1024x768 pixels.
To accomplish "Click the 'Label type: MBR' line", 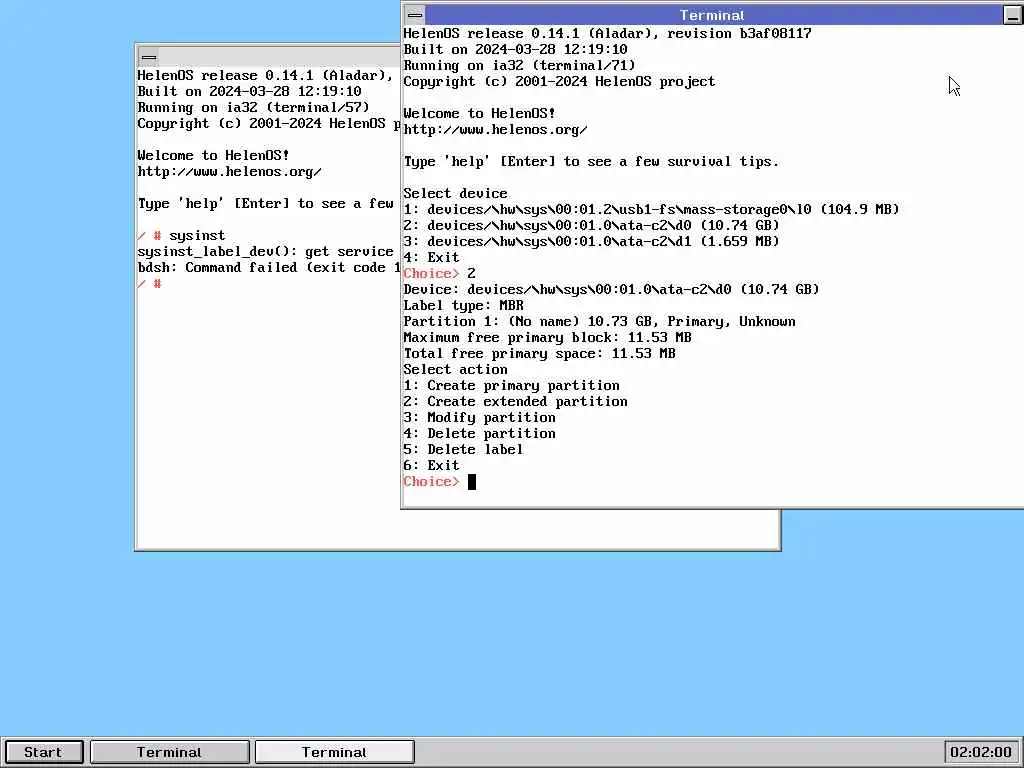I will [x=463, y=305].
